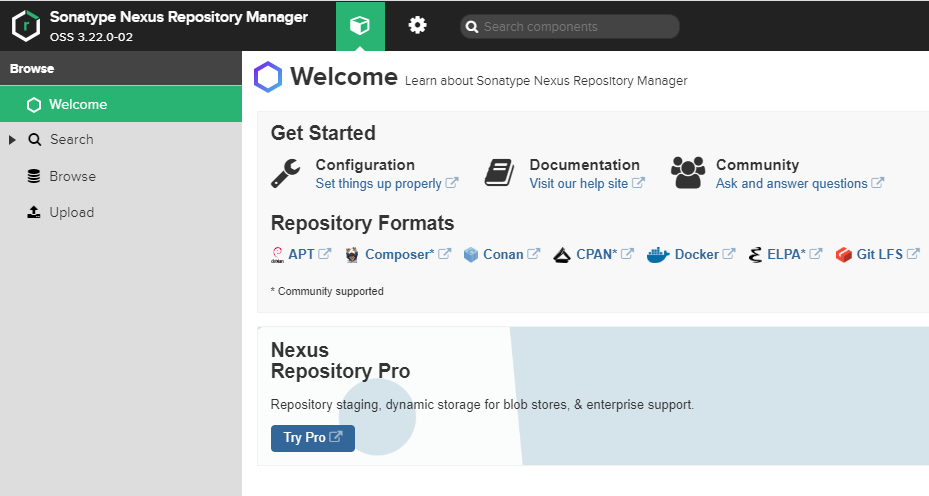Click the Documentation book icon
The width and height of the screenshot is (929, 496).
click(499, 172)
